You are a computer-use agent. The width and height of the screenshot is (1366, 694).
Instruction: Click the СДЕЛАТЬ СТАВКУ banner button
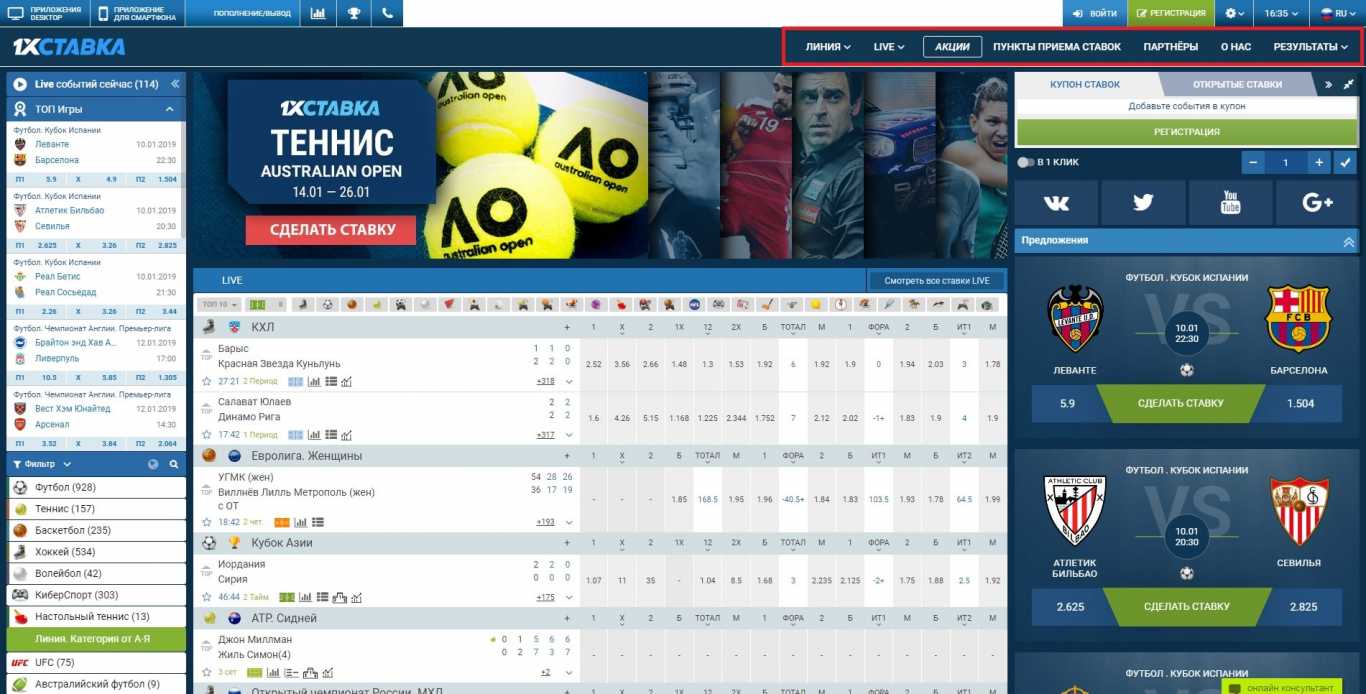[x=331, y=229]
